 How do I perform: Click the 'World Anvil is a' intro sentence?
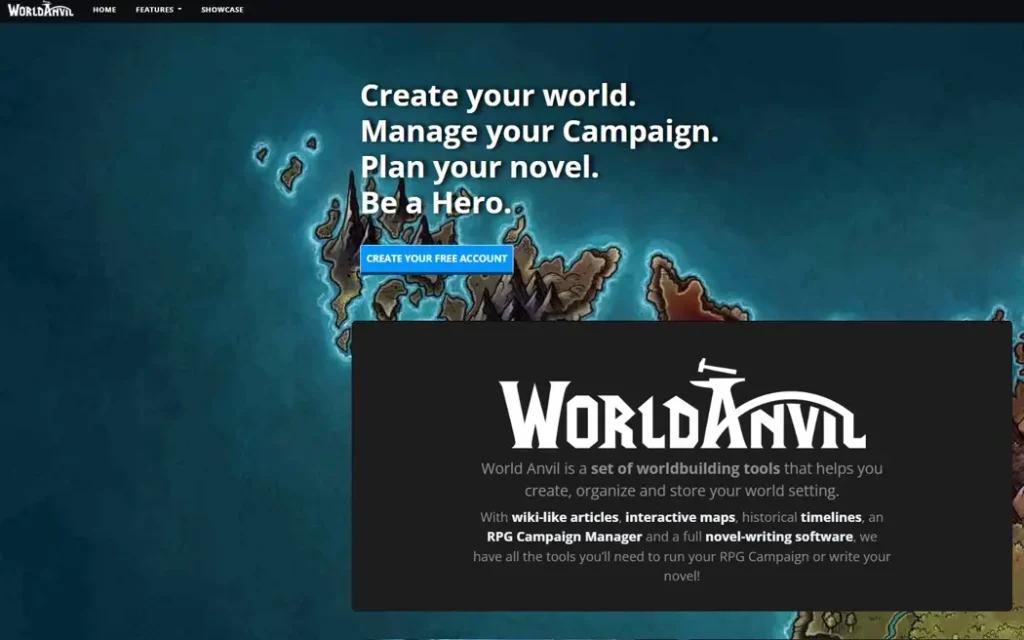click(533, 468)
